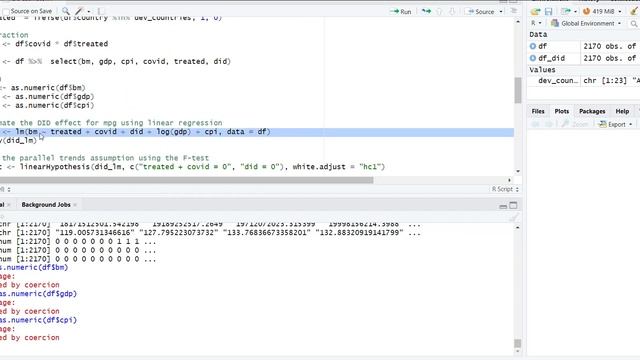Screen dimensions: 640x360
Task: Go to next plot arrow
Action: click(549, 124)
